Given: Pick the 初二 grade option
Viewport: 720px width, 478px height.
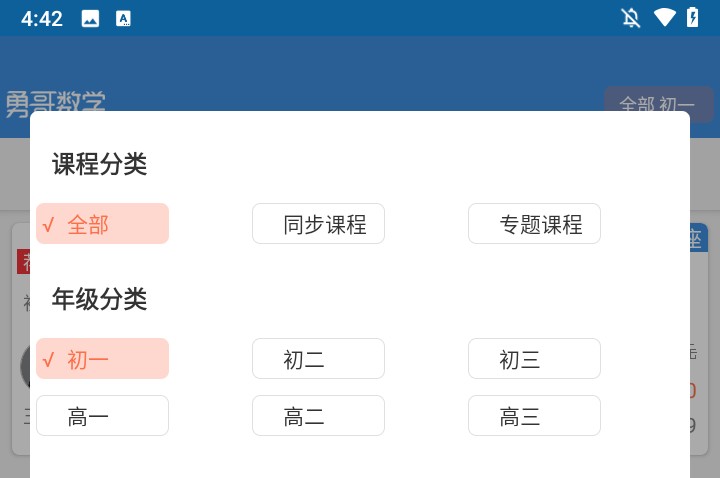Looking at the screenshot, I should 318,359.
